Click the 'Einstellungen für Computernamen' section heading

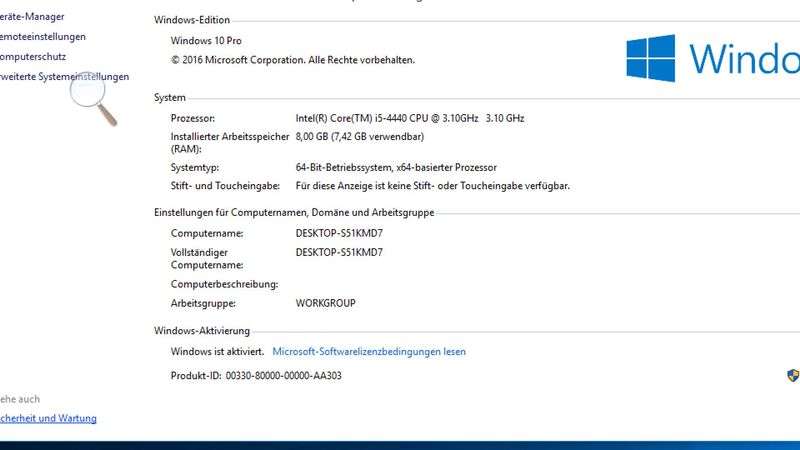294,213
